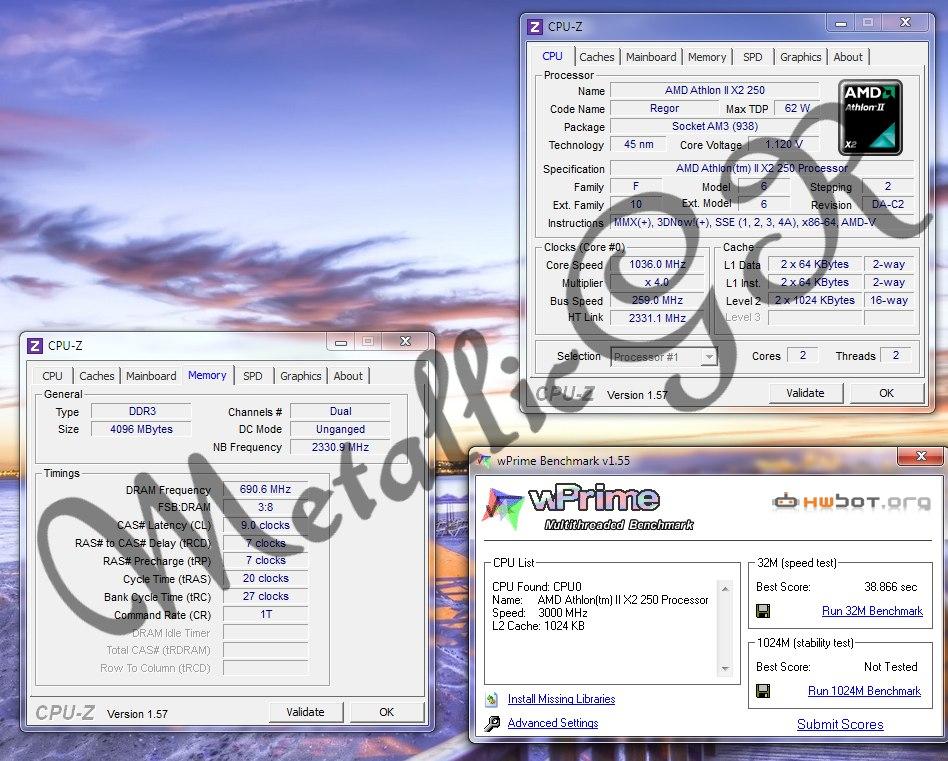Click Submit Scores link
The height and width of the screenshot is (761, 948).
pos(840,724)
